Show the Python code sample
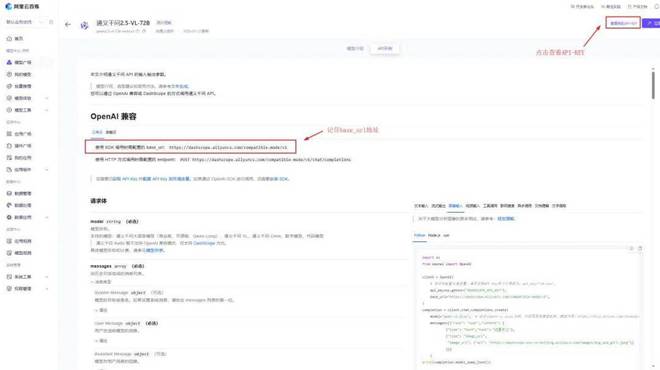660x370 pixels. [x=420, y=235]
